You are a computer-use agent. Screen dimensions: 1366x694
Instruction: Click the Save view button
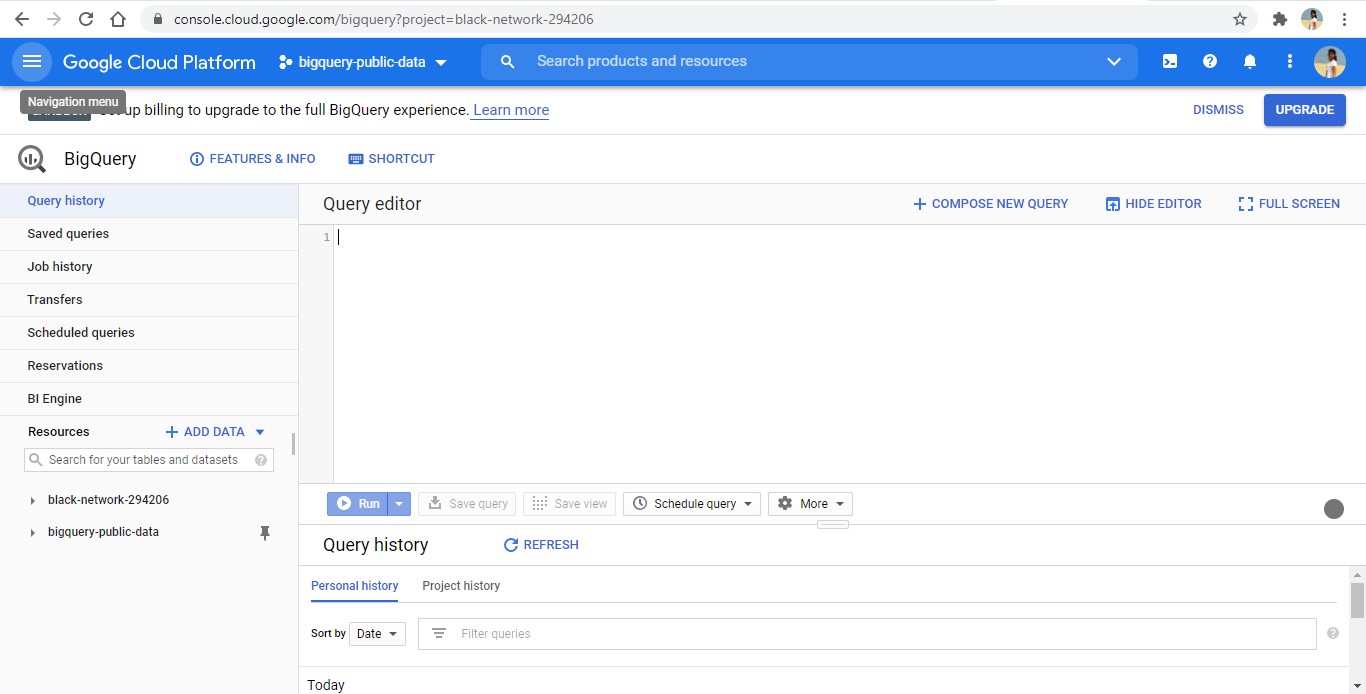569,504
